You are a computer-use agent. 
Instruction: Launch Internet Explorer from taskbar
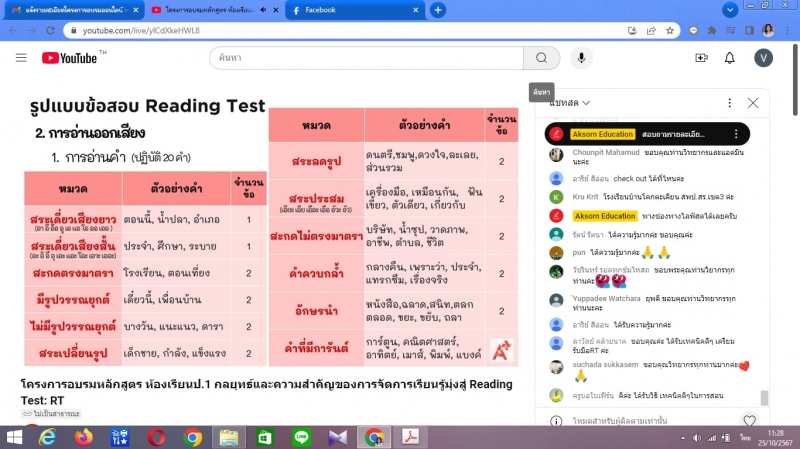47,437
